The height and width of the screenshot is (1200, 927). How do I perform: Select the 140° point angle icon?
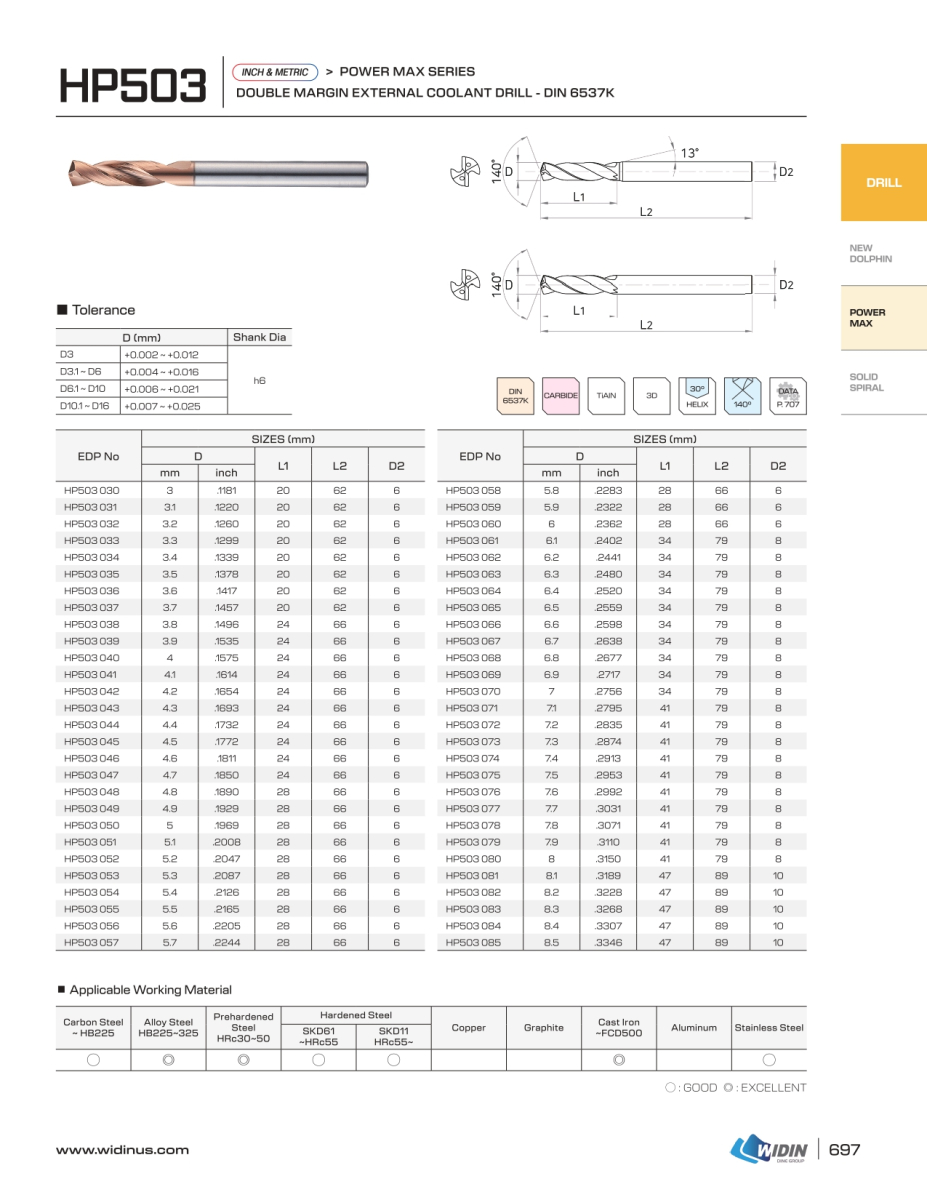pyautogui.click(x=742, y=396)
